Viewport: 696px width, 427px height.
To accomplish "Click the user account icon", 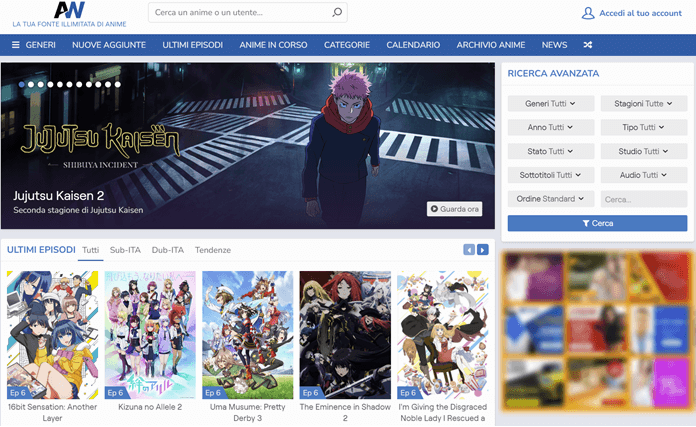I will pos(588,13).
